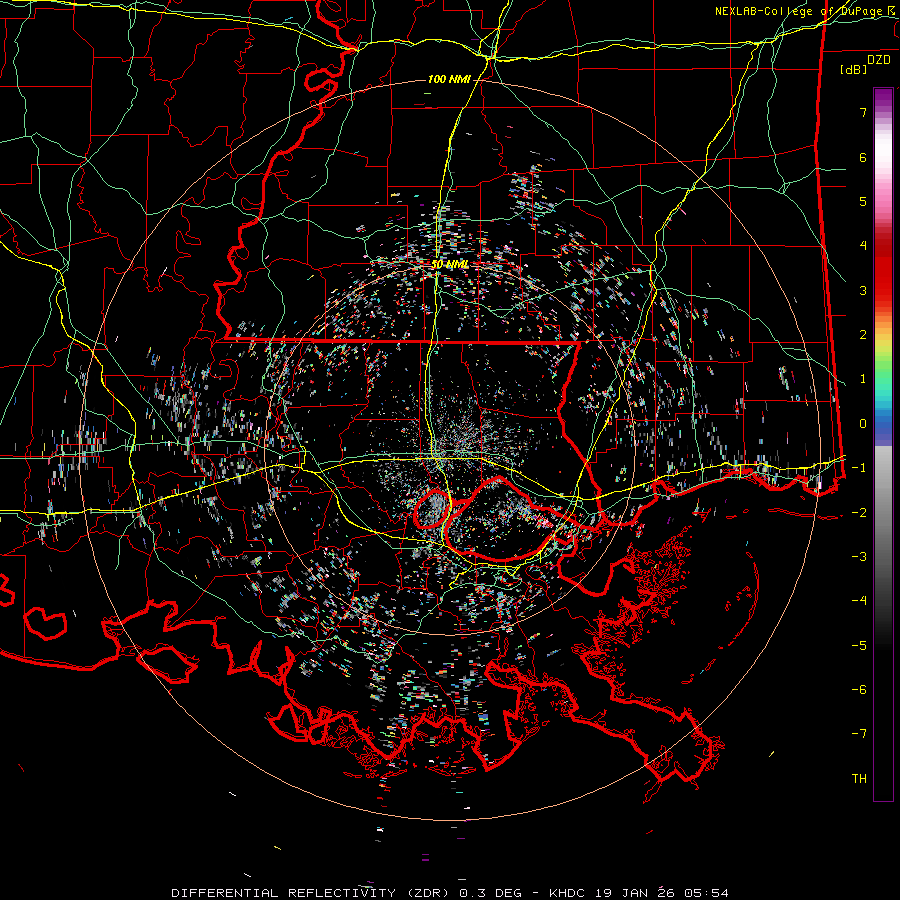The width and height of the screenshot is (900, 900).
Task: Click the small oval lake outline near radar center
Action: (x=432, y=509)
